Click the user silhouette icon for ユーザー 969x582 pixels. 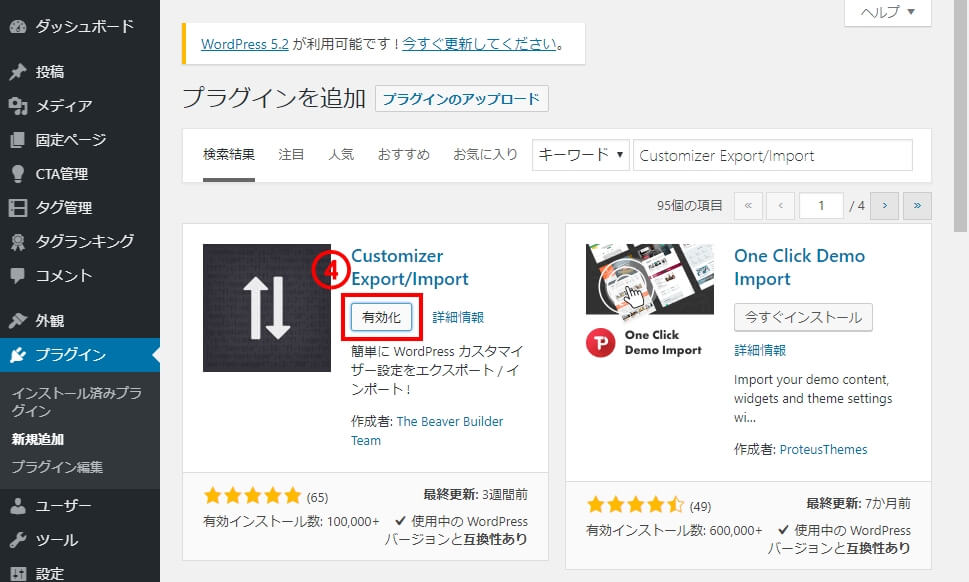coord(18,506)
